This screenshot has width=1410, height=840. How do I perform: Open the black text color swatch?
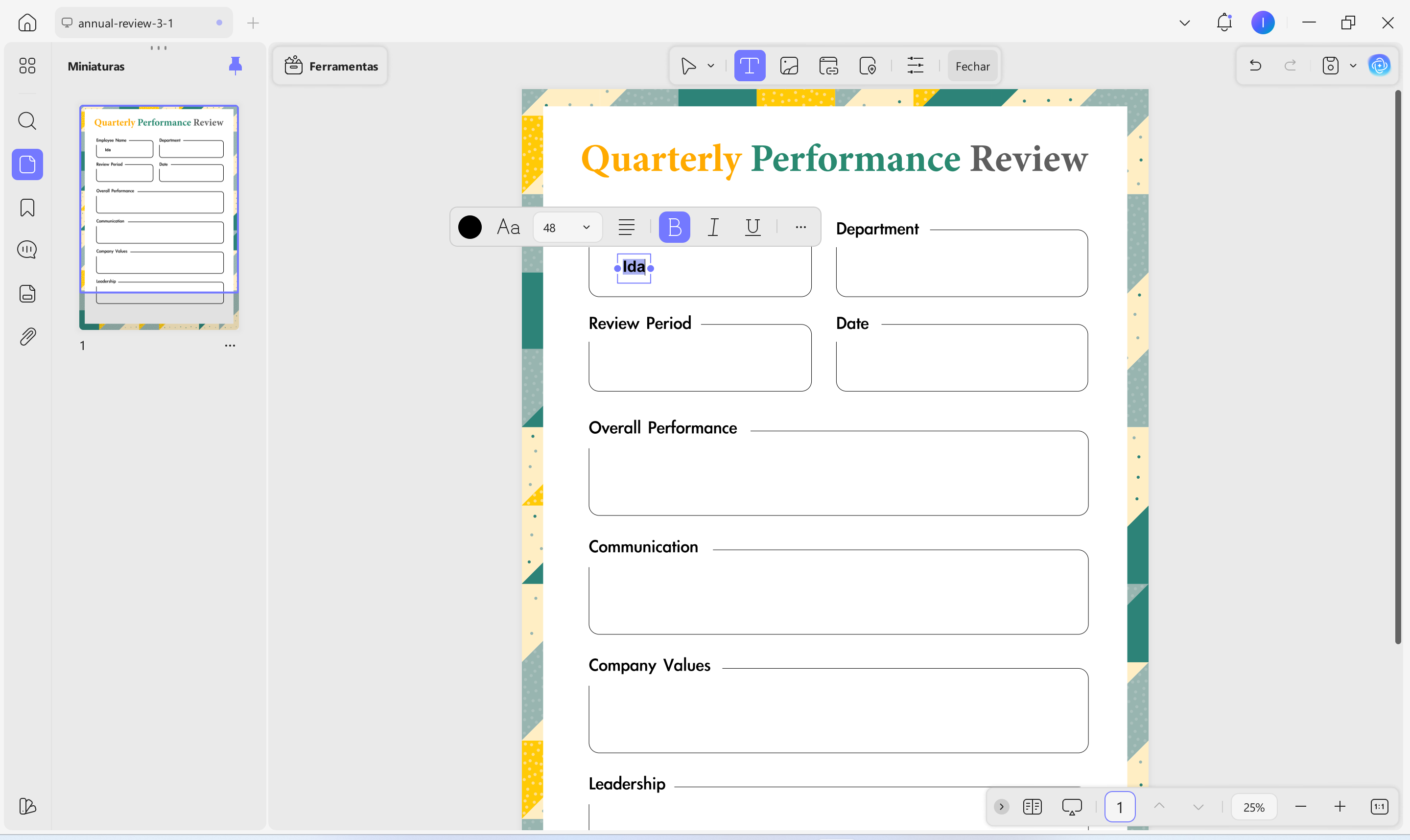(x=469, y=227)
